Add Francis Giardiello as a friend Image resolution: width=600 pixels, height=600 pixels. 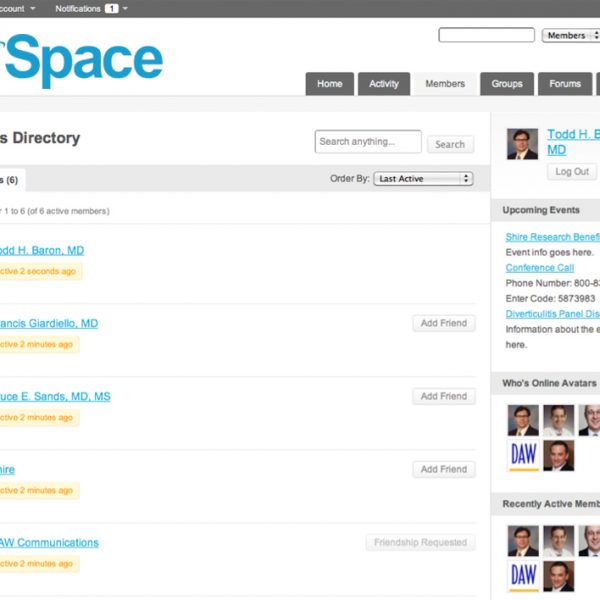pos(443,323)
